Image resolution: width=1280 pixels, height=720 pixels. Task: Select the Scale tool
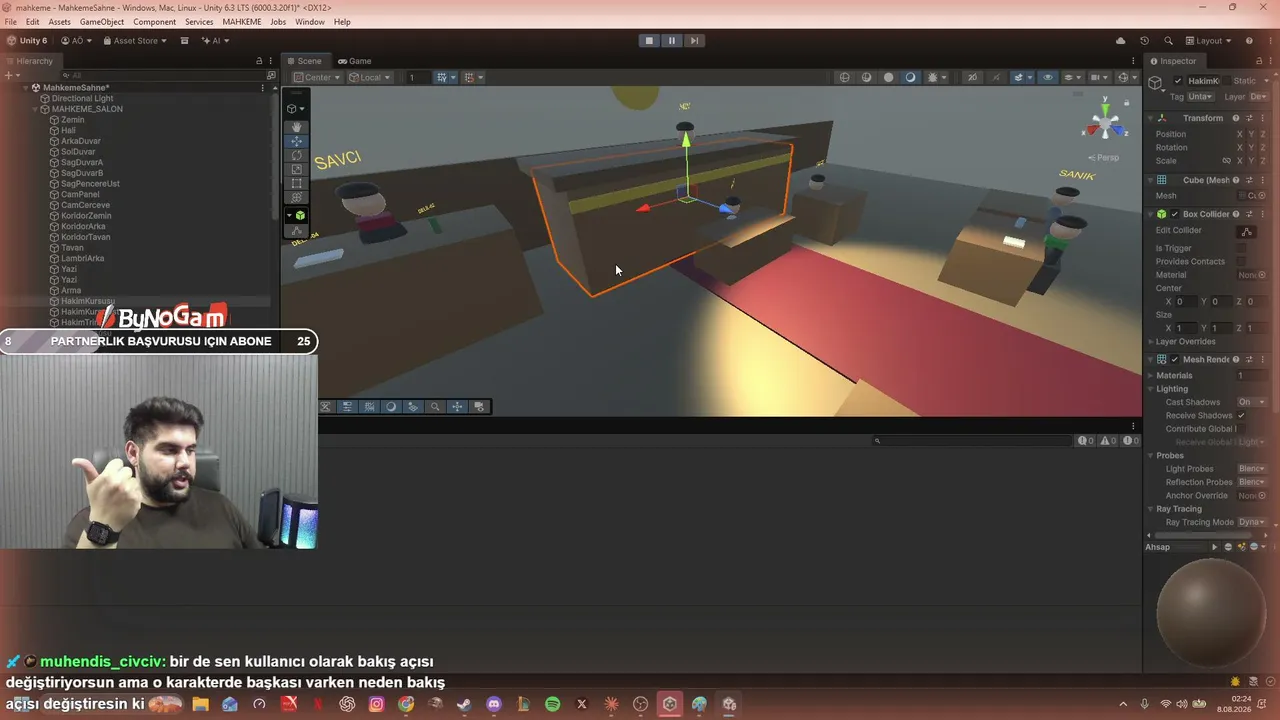click(297, 169)
